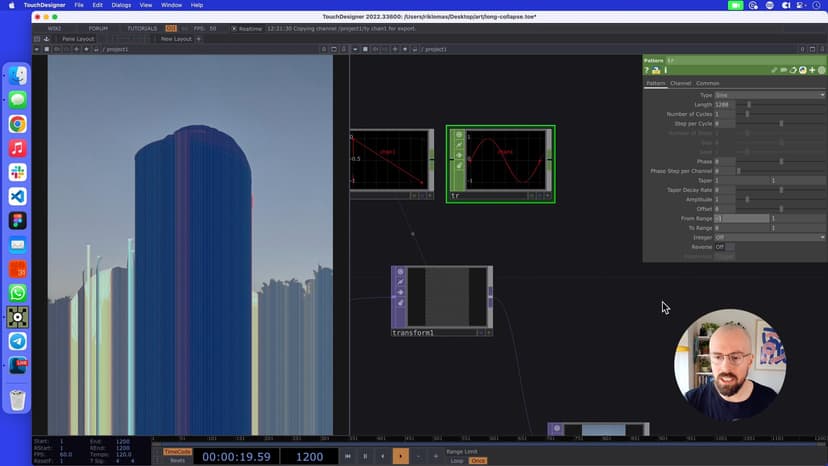Screen dimensions: 828x466
Task: Pause playback in the timeline
Action: point(364,456)
